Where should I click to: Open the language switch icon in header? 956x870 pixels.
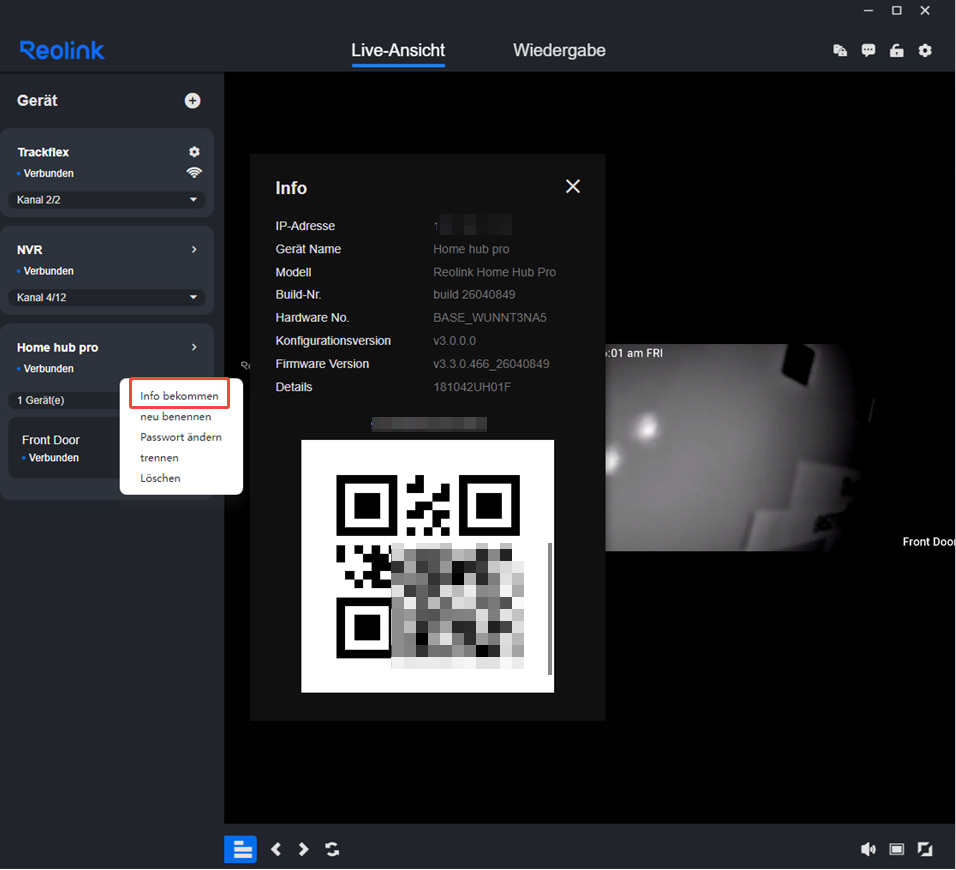pos(840,51)
